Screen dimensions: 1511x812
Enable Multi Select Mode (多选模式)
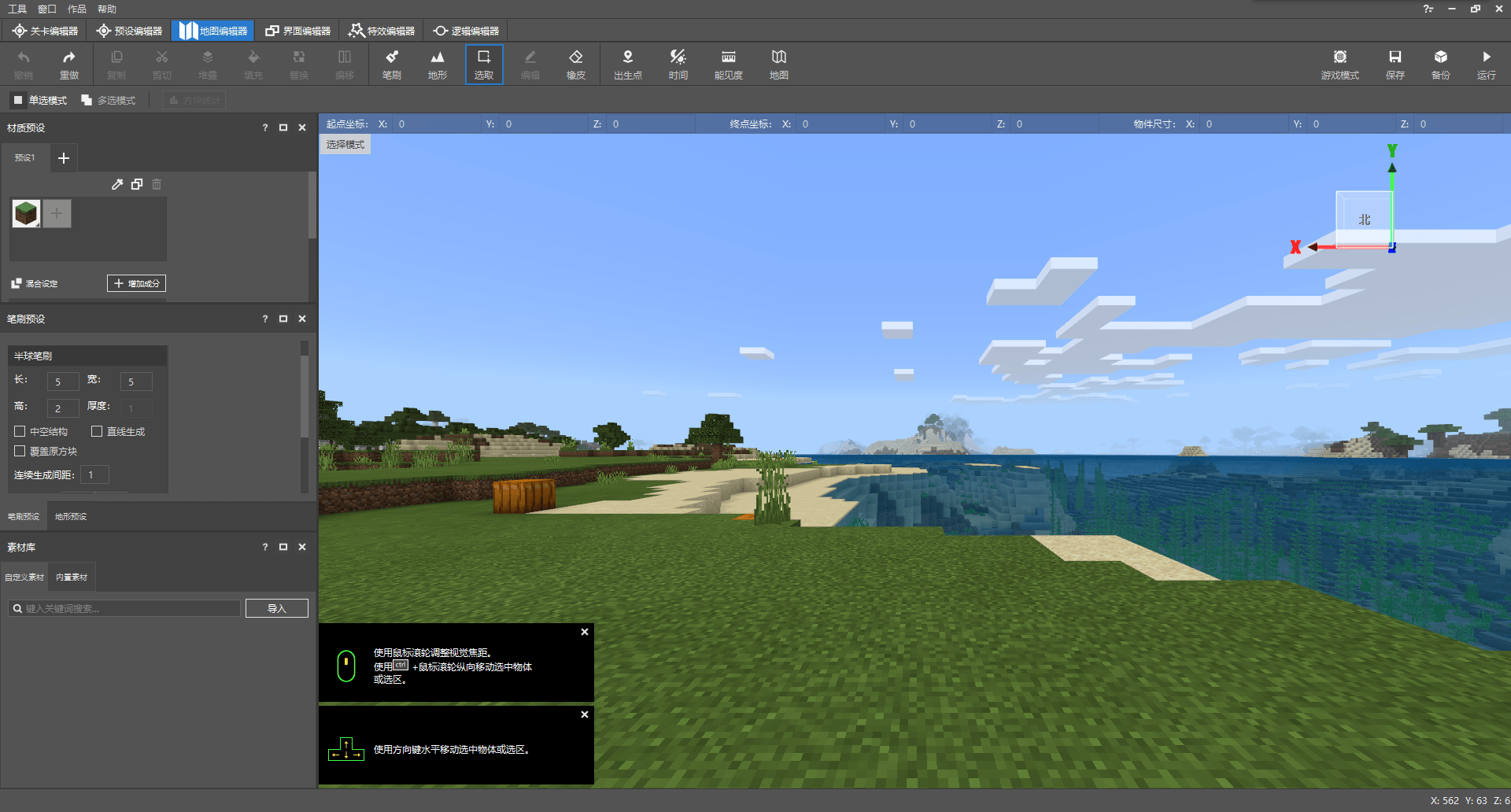pos(109,101)
